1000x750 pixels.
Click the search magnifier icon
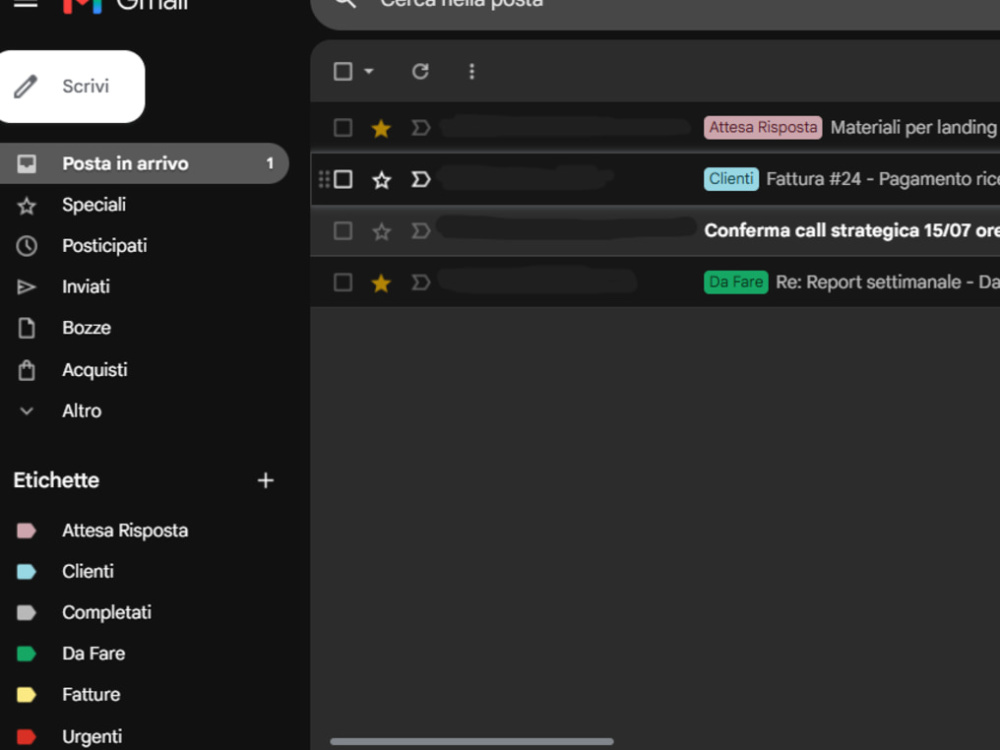tap(345, 3)
